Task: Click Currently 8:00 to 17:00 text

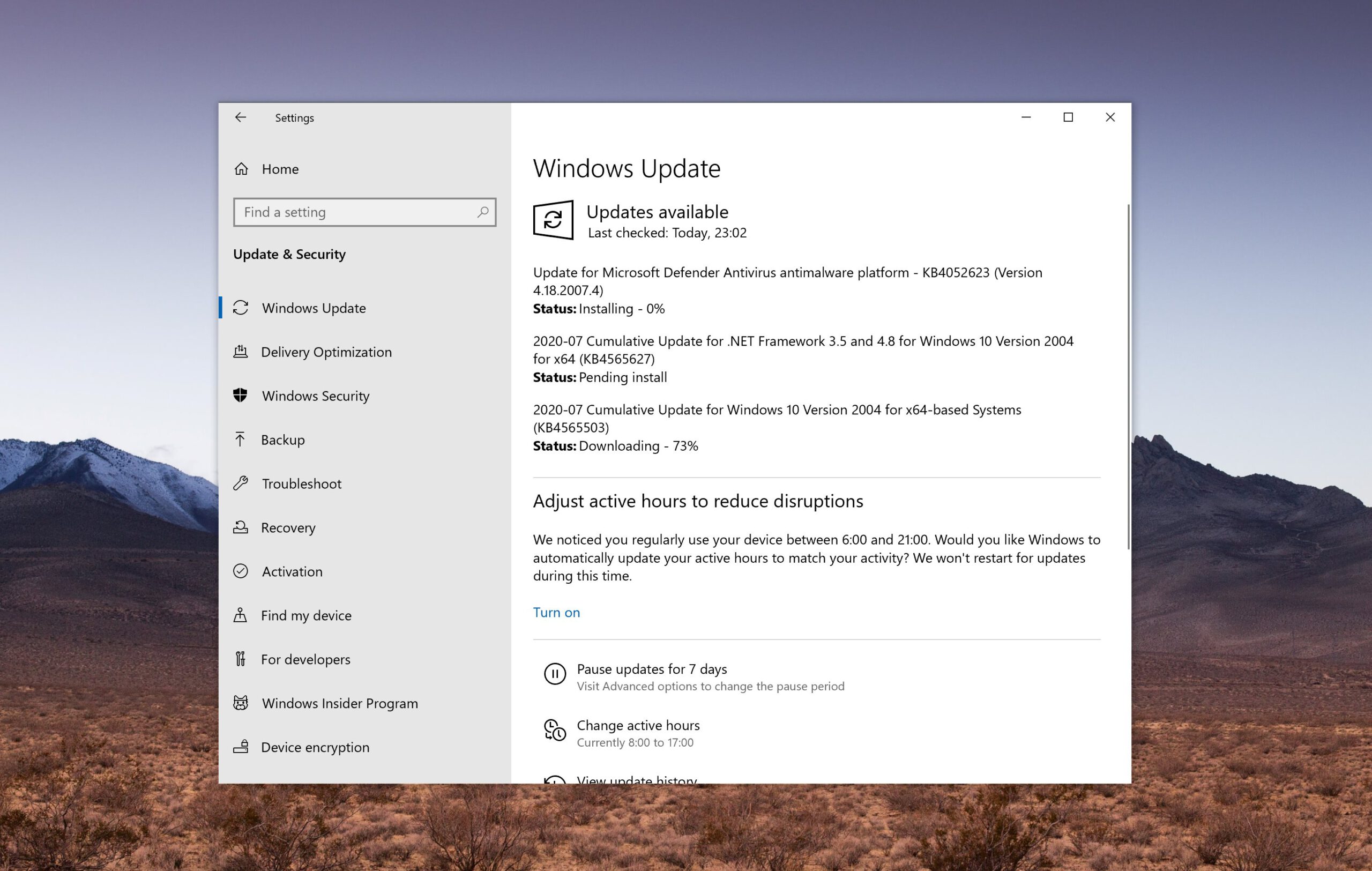Action: 635,742
